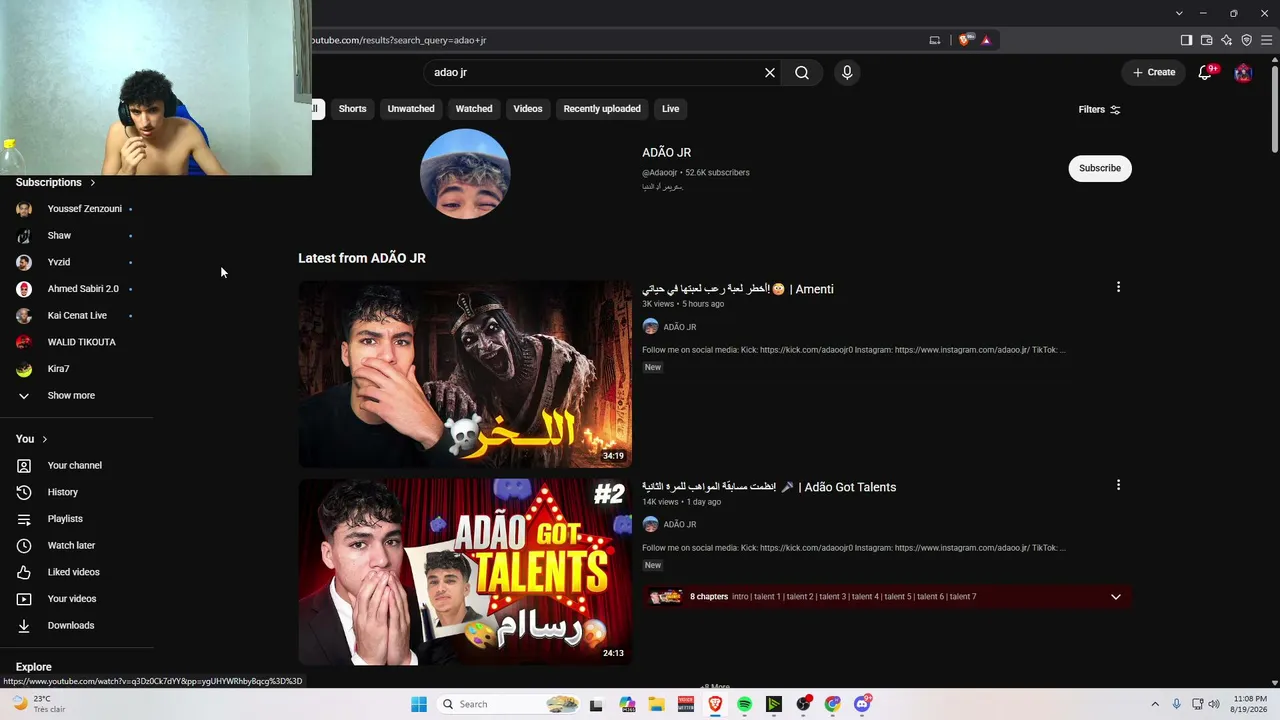1280x720 pixels.
Task: Open the browser tab search dropdown
Action: (1179, 13)
